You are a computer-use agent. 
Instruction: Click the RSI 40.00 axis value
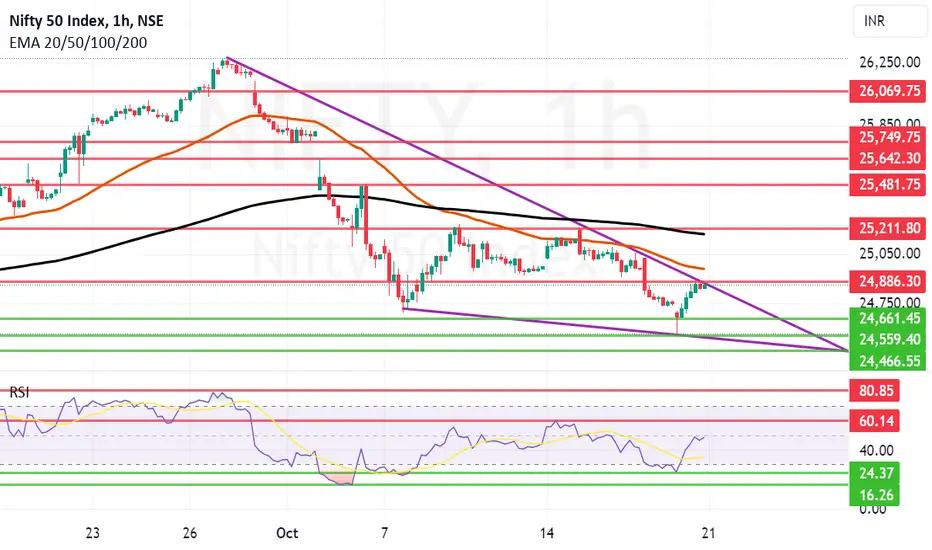click(876, 451)
